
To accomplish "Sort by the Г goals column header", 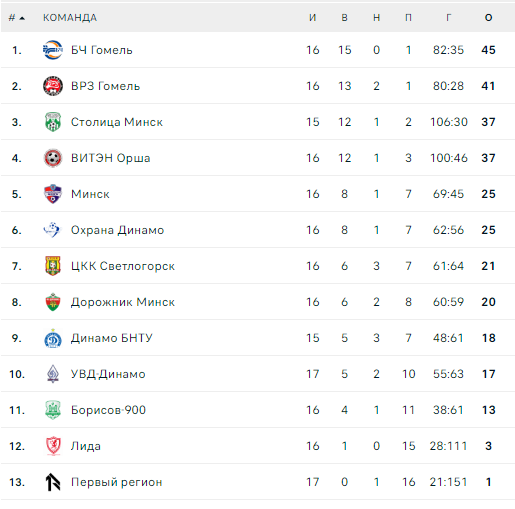I will click(449, 18).
